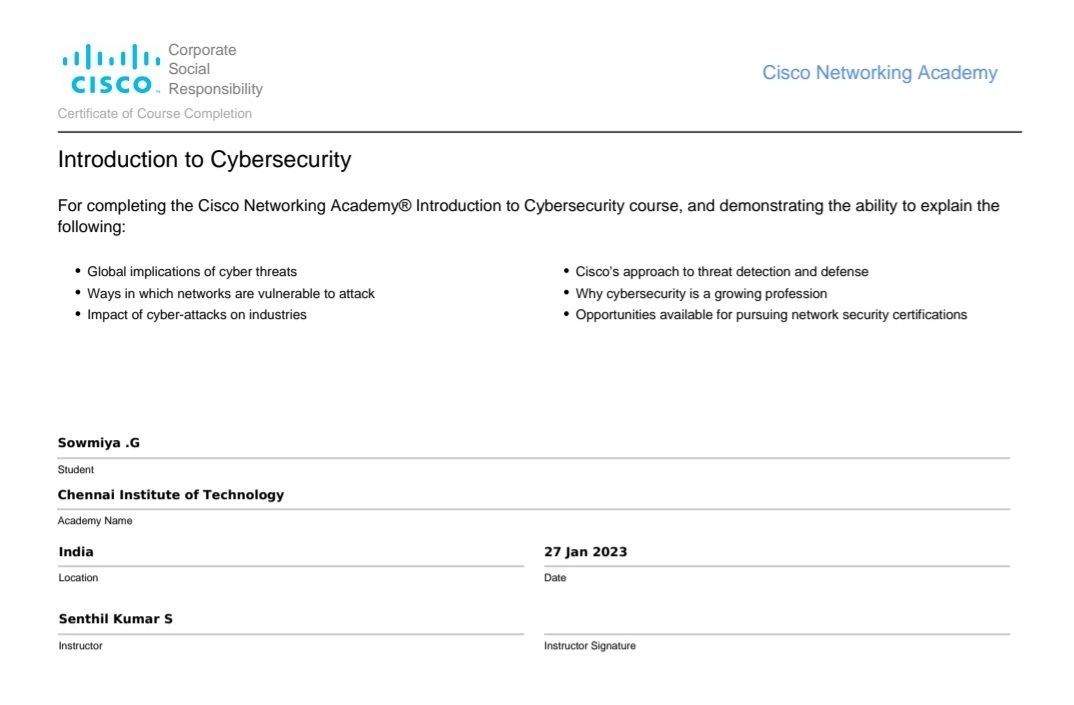Viewport: 1074px width, 705px height.
Task: Click the Student label under name
Action: click(x=75, y=469)
